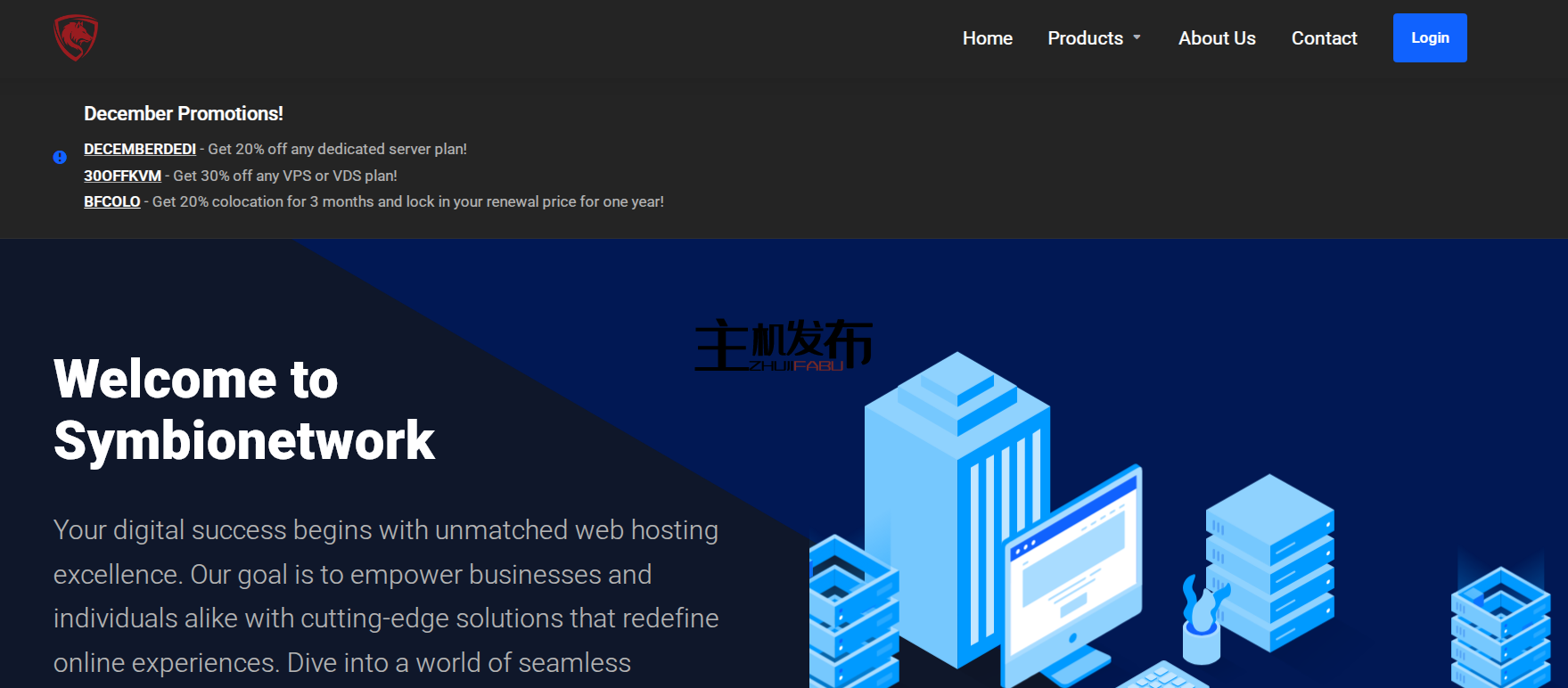1568x688 pixels.
Task: Open the About Us page
Action: (x=1216, y=38)
